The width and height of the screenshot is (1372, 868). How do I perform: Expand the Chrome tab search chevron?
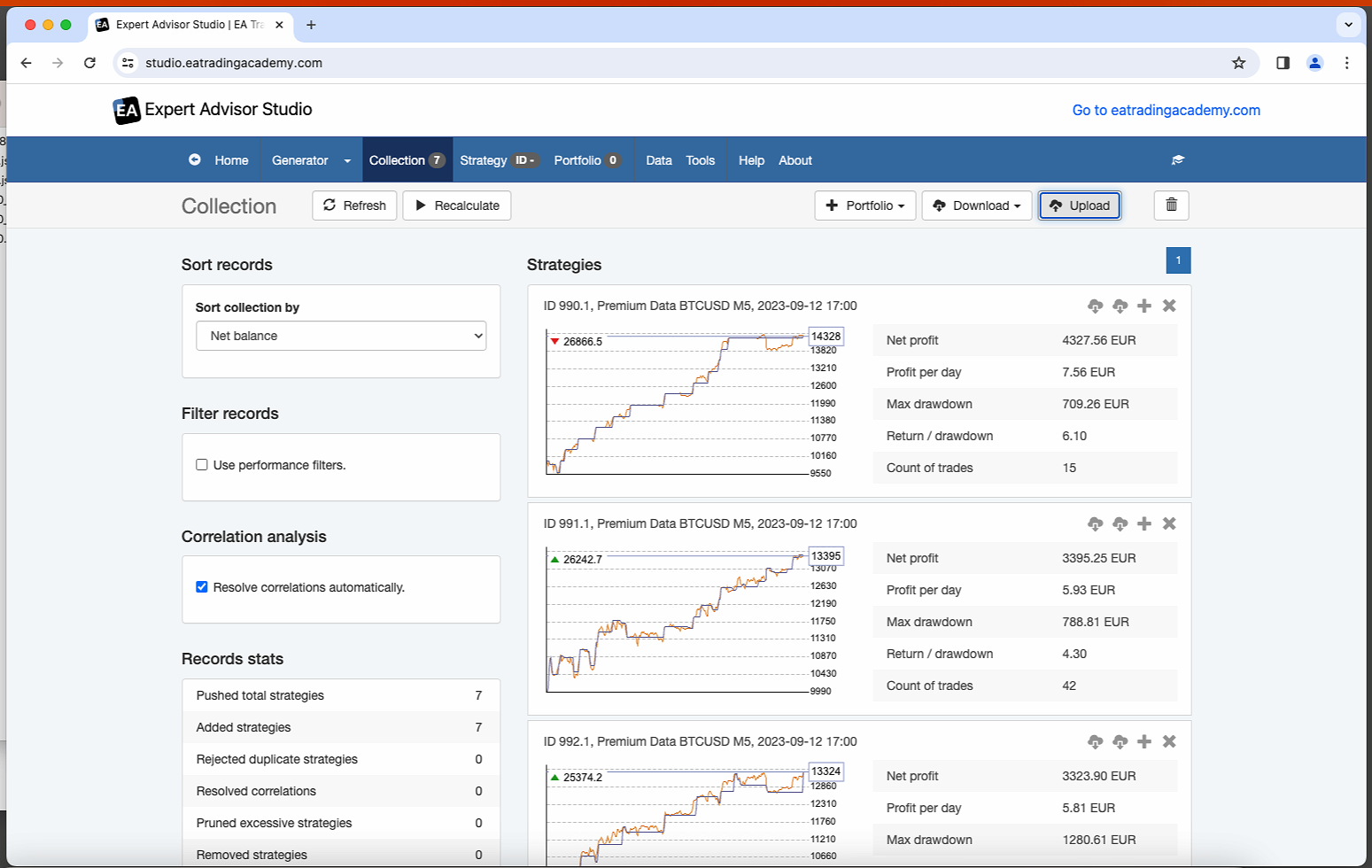[1348, 25]
